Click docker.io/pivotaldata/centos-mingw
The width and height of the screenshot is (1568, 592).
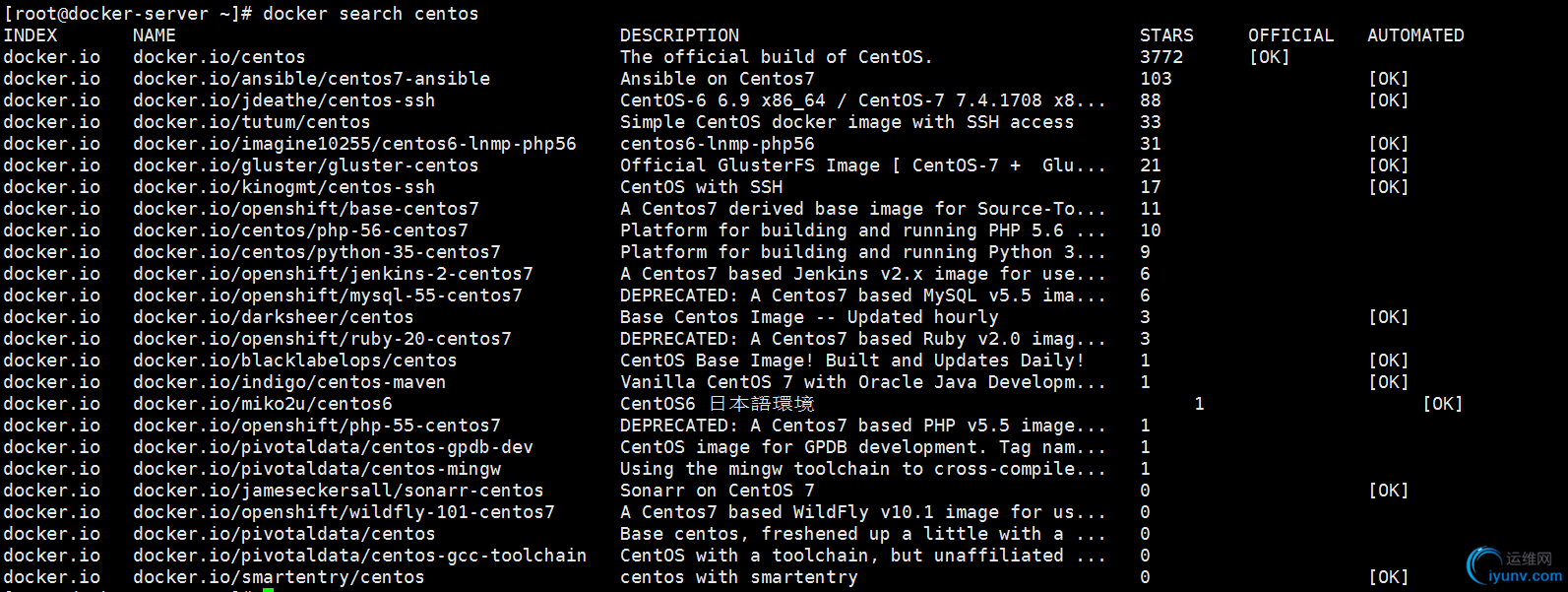(x=317, y=469)
